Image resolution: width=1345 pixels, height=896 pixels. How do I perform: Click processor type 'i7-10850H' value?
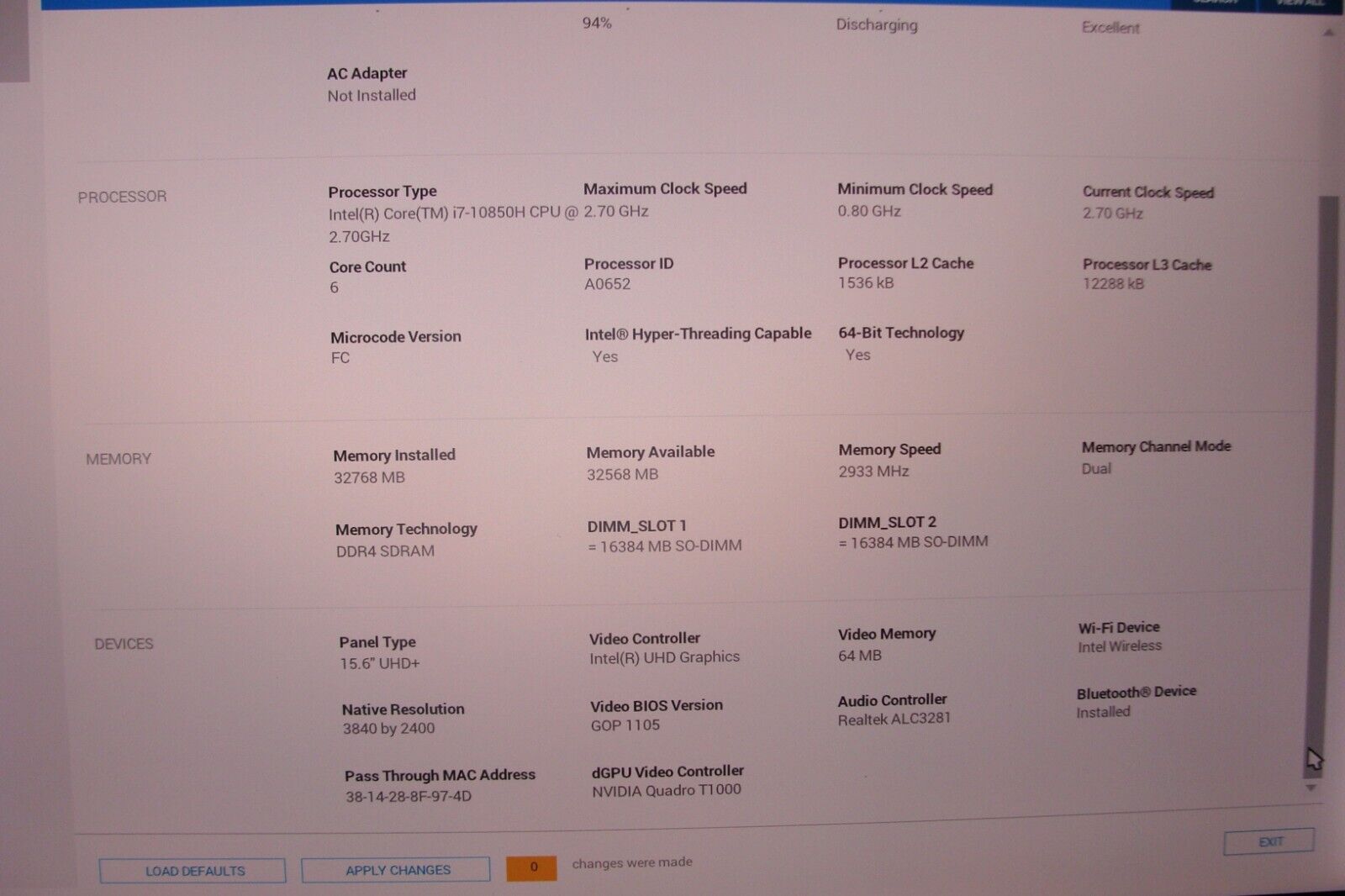(x=453, y=224)
